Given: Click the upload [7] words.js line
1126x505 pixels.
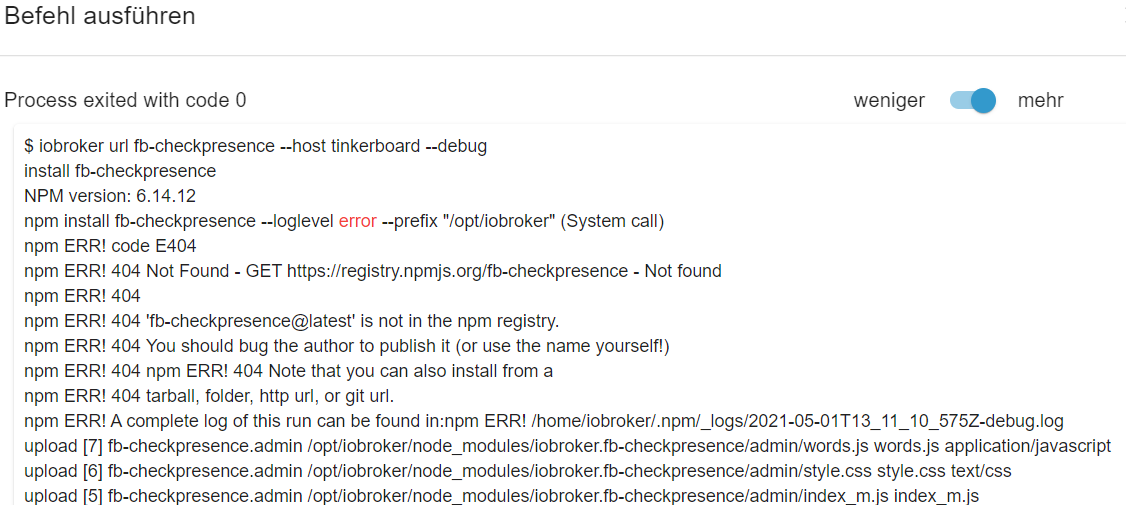Looking at the screenshot, I should [567, 446].
